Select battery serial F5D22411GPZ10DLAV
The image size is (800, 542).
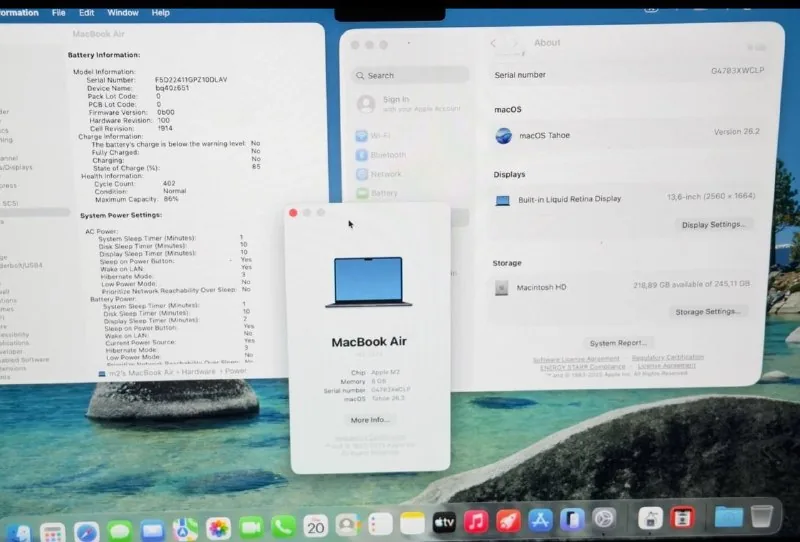click(191, 80)
